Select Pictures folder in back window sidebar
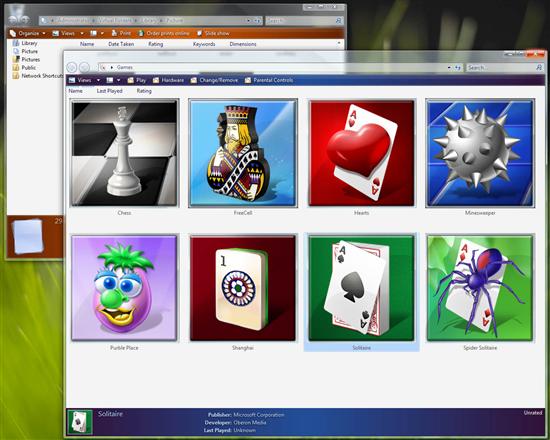Screen dimensions: 550x440 pyautogui.click(x=26, y=59)
